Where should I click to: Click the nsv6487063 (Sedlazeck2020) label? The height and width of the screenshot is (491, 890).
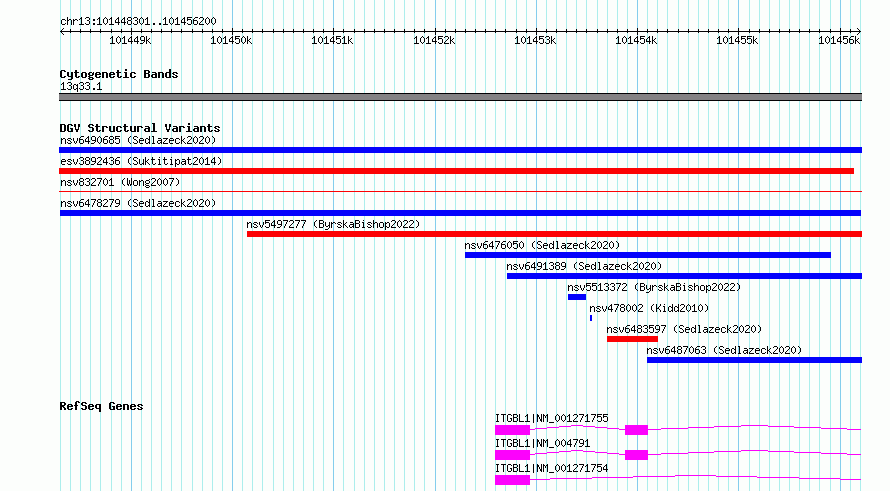click(x=724, y=350)
